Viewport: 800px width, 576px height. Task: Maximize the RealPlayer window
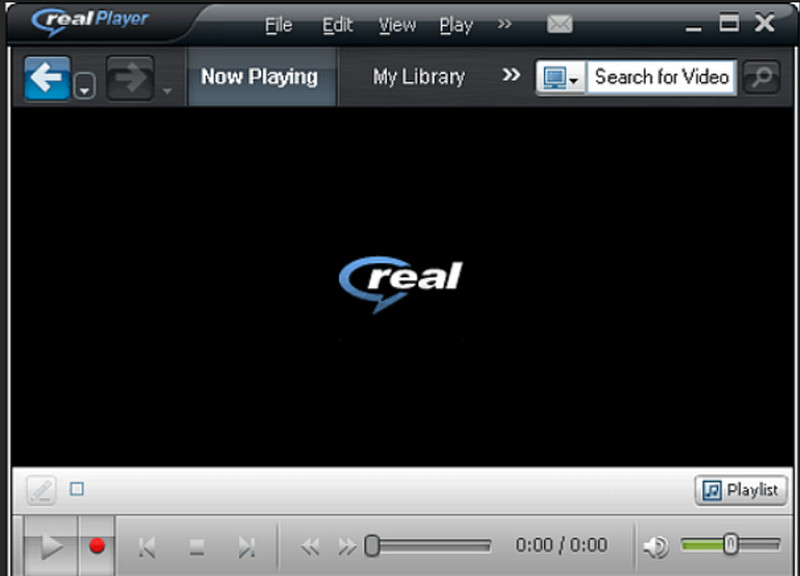click(729, 22)
